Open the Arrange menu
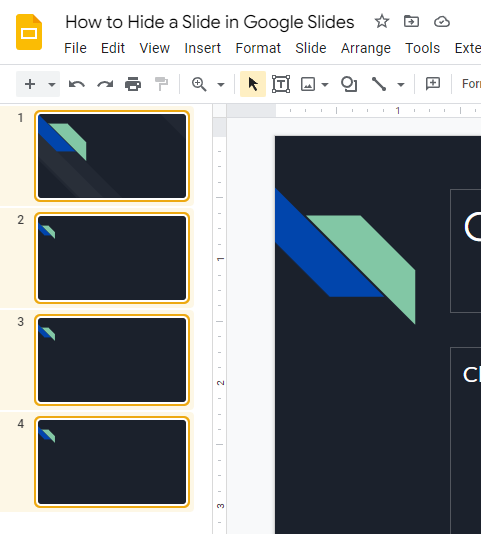Image resolution: width=481 pixels, height=534 pixels. coord(366,48)
